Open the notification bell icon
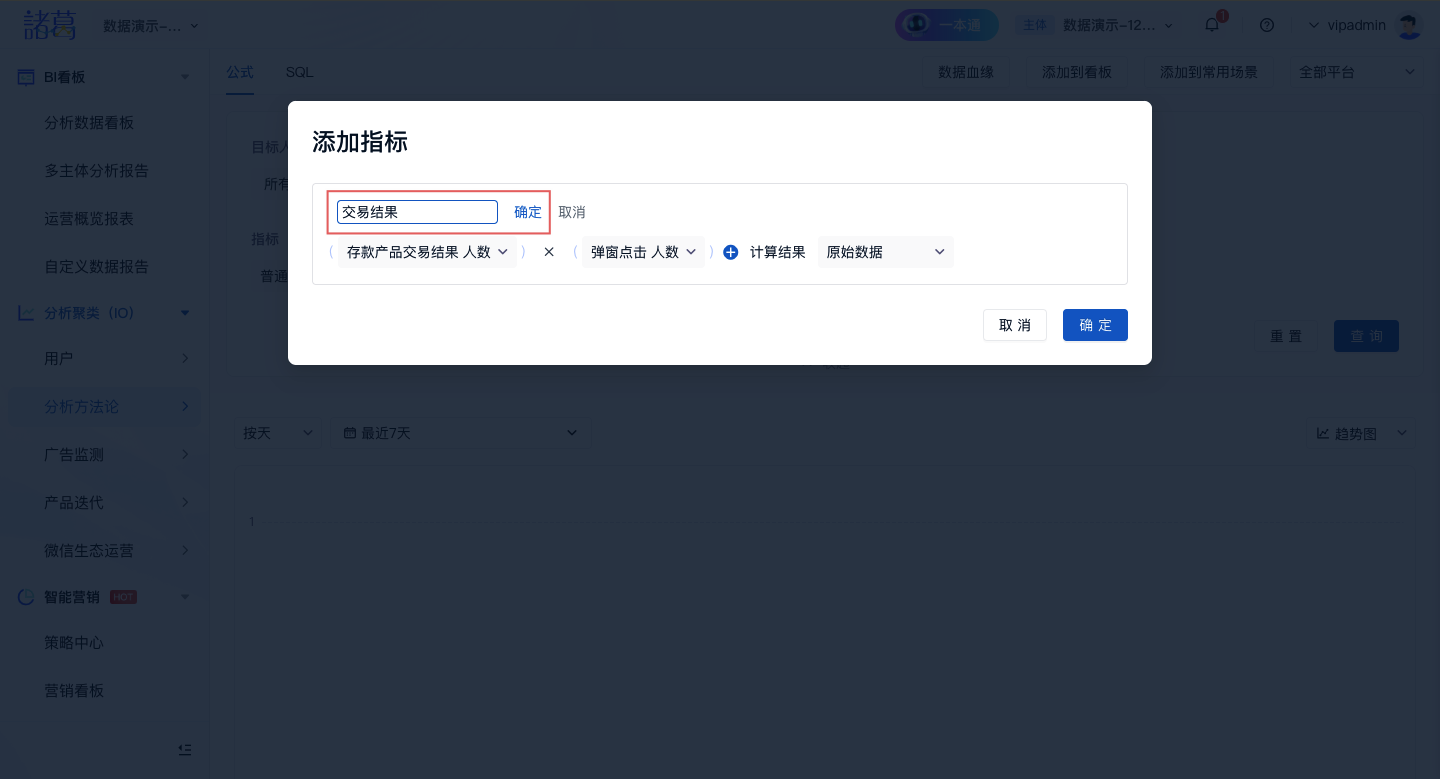The width and height of the screenshot is (1440, 779). click(1212, 25)
